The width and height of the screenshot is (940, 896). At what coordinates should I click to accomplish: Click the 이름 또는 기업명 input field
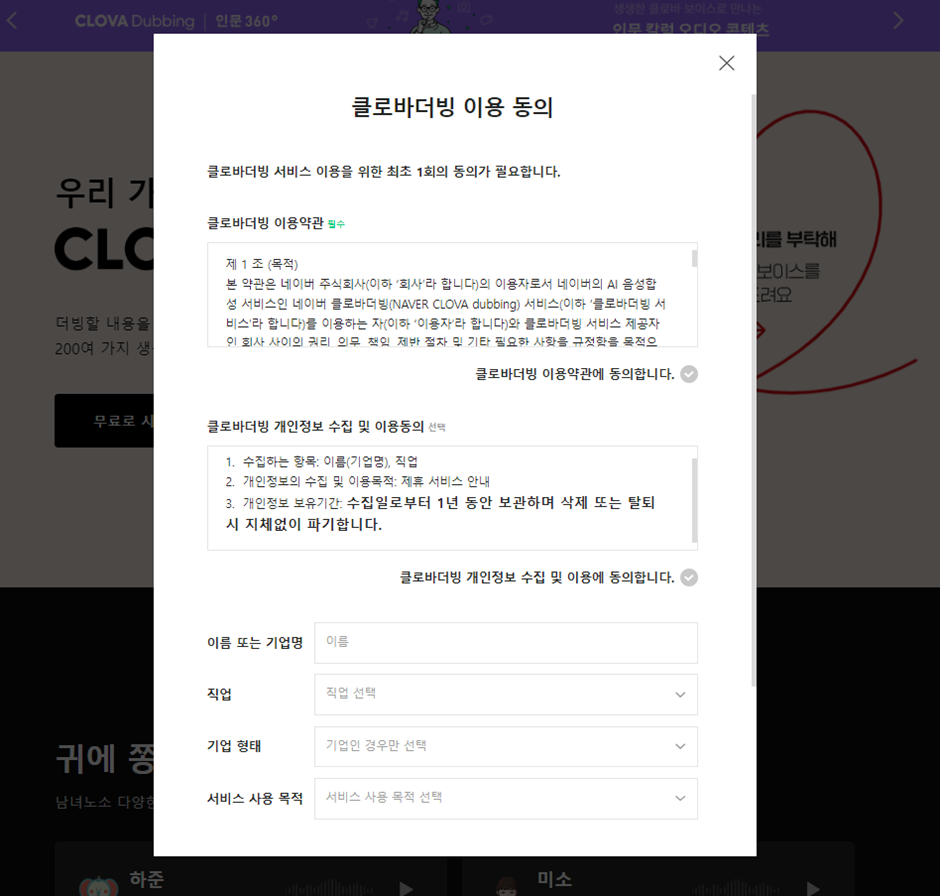[x=505, y=642]
